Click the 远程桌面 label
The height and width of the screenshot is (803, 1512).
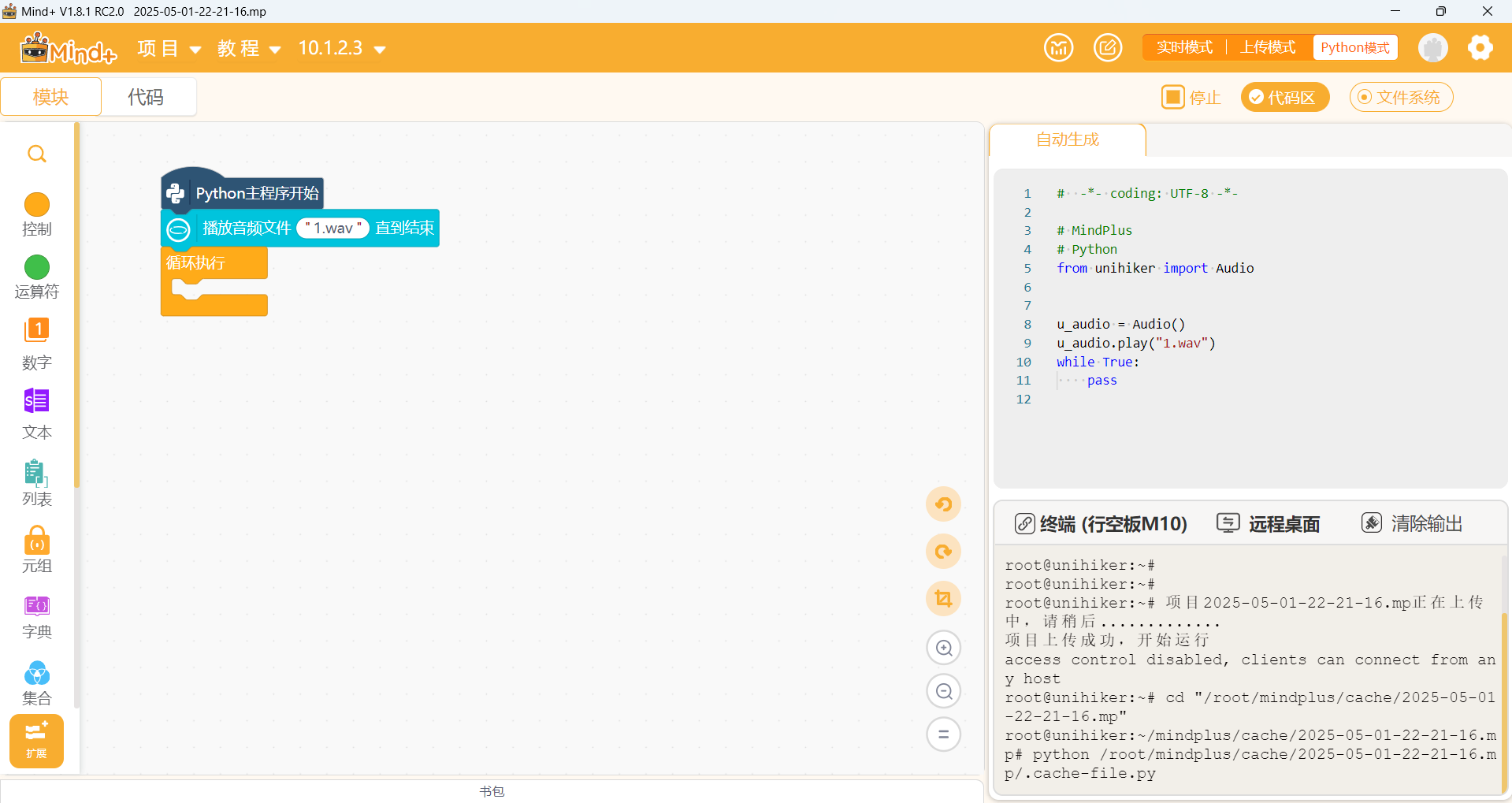coord(1284,524)
